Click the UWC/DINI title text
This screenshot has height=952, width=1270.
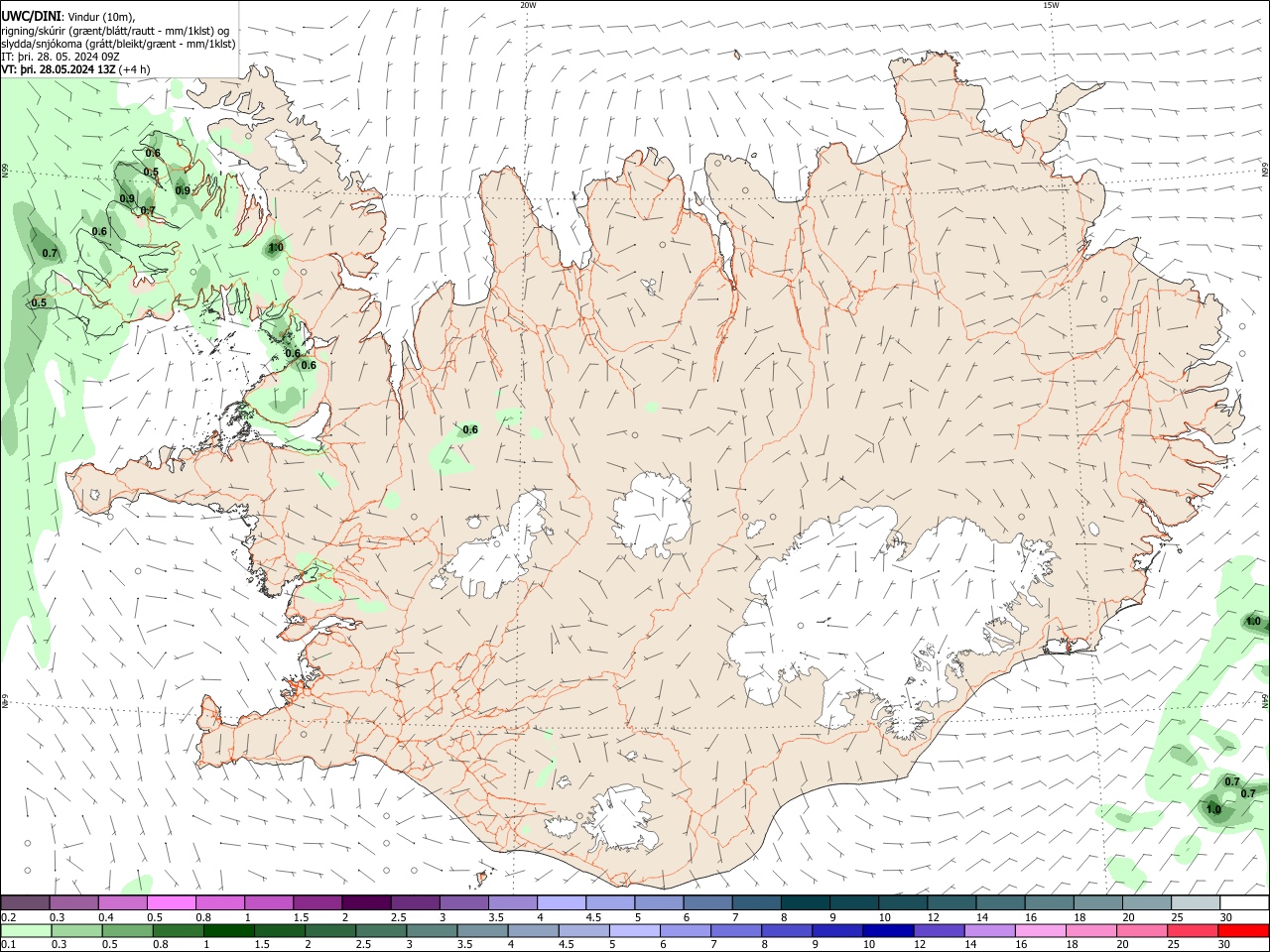(x=31, y=17)
